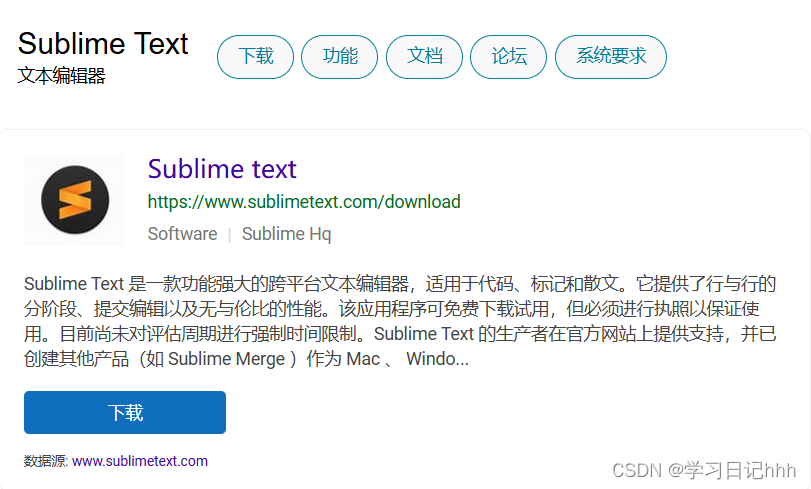Click the 系统要求 pill
811x489 pixels.
tap(611, 56)
